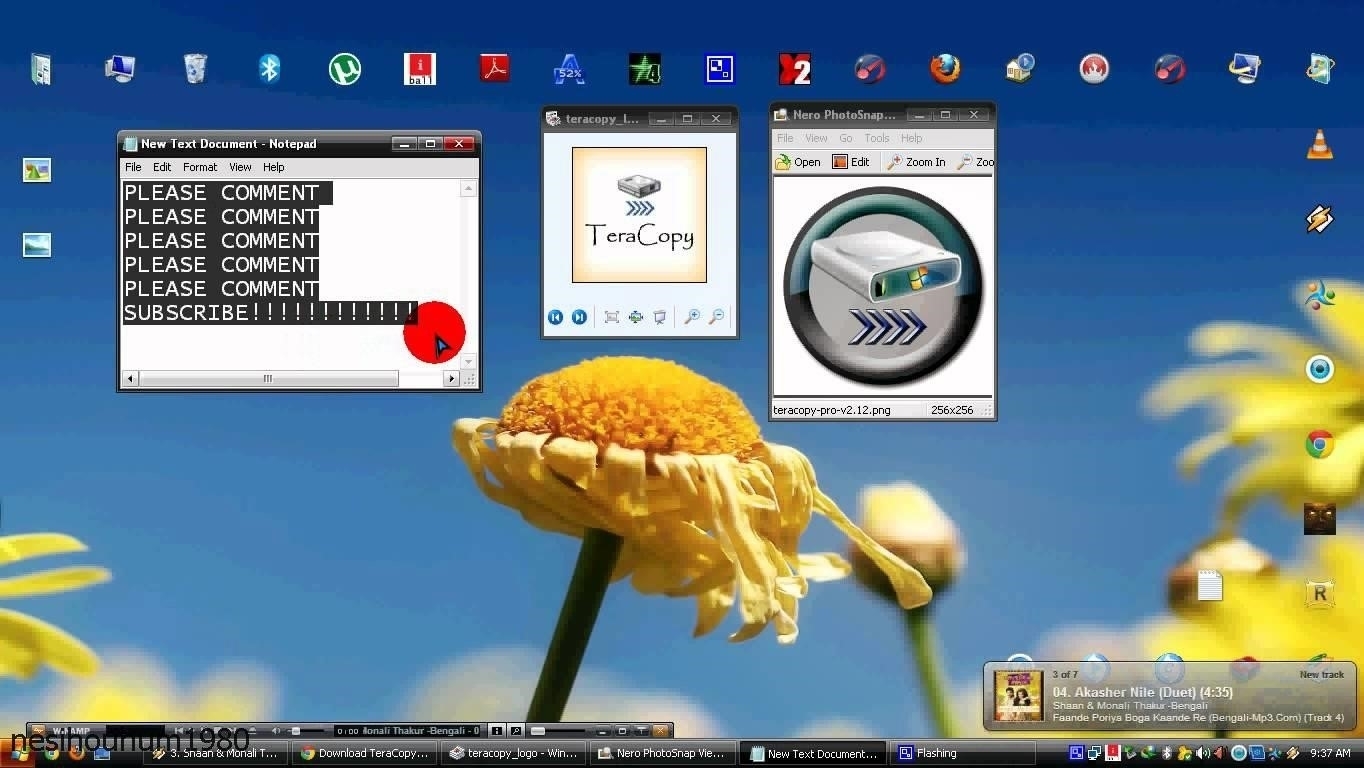Open the uTorrent desktop shortcut

click(x=345, y=69)
